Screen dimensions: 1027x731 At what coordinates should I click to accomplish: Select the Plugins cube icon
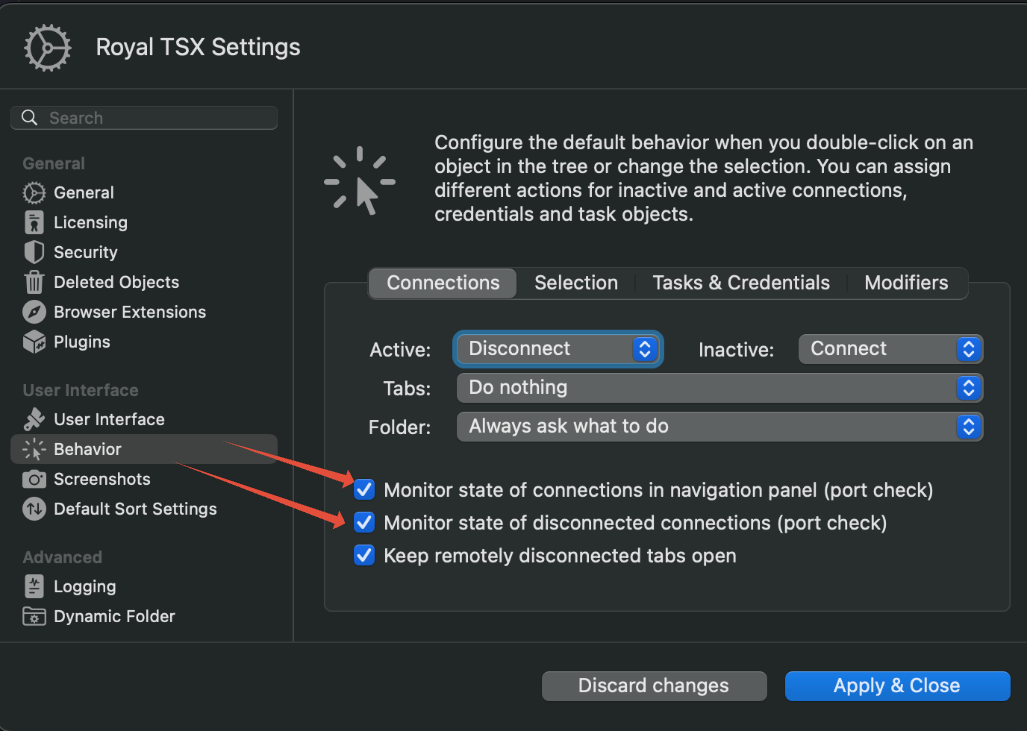tap(34, 342)
